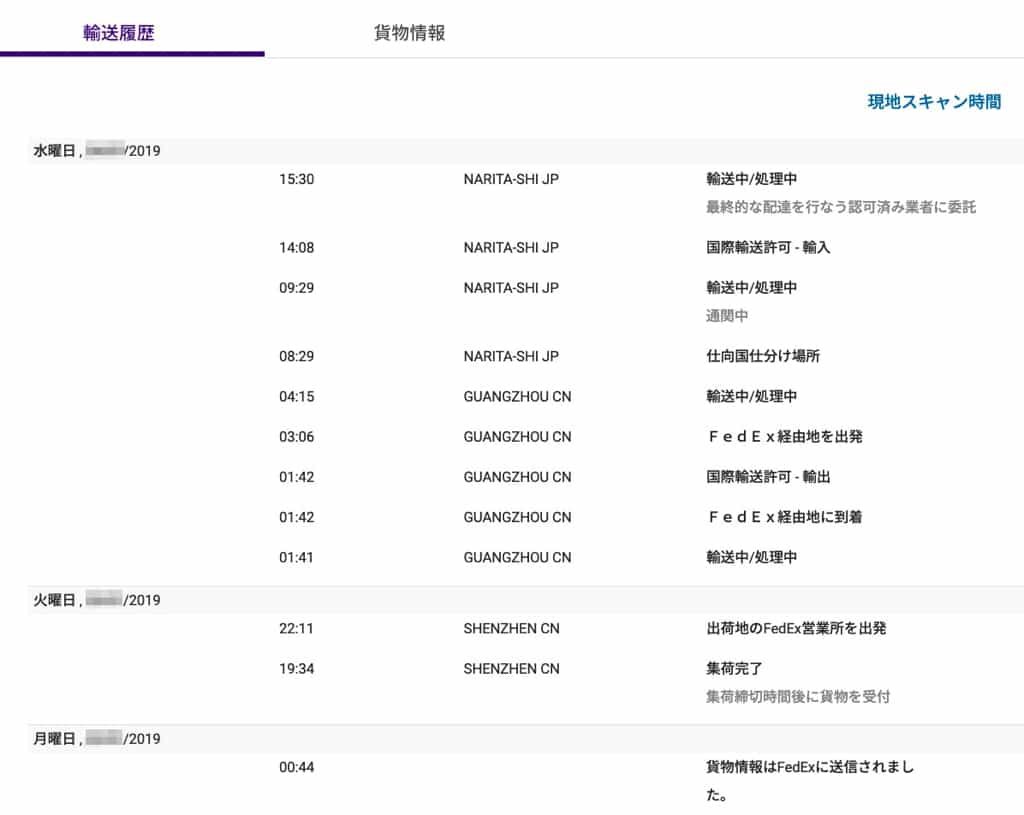This screenshot has height=815, width=1024.
Task: Select SHENZHEN CN in the 19:34 row
Action: coord(511,669)
